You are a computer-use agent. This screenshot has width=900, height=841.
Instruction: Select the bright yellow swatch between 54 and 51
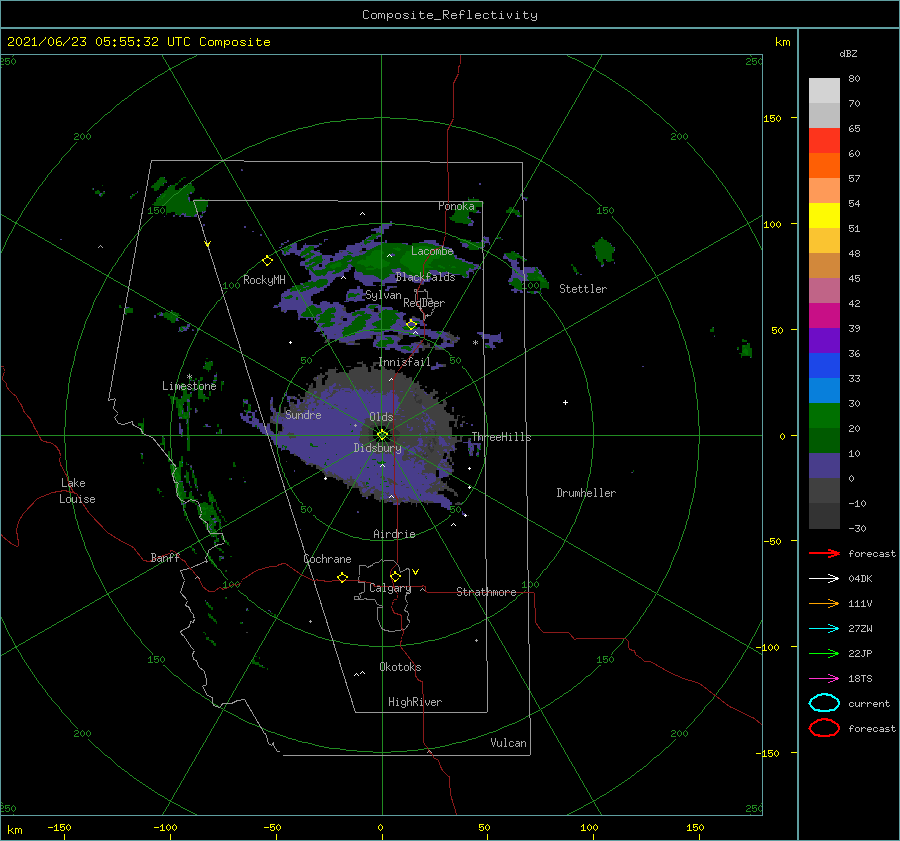coord(824,216)
